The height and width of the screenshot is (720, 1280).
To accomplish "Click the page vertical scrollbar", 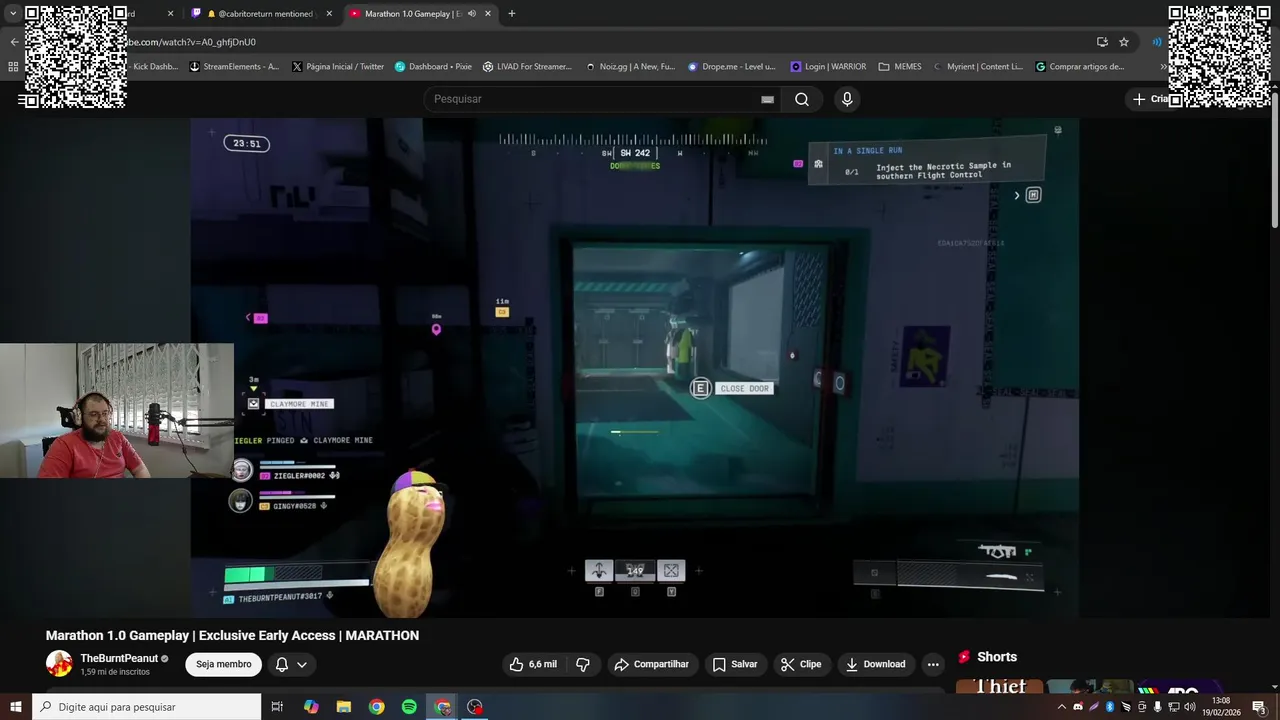I will click(x=1274, y=160).
